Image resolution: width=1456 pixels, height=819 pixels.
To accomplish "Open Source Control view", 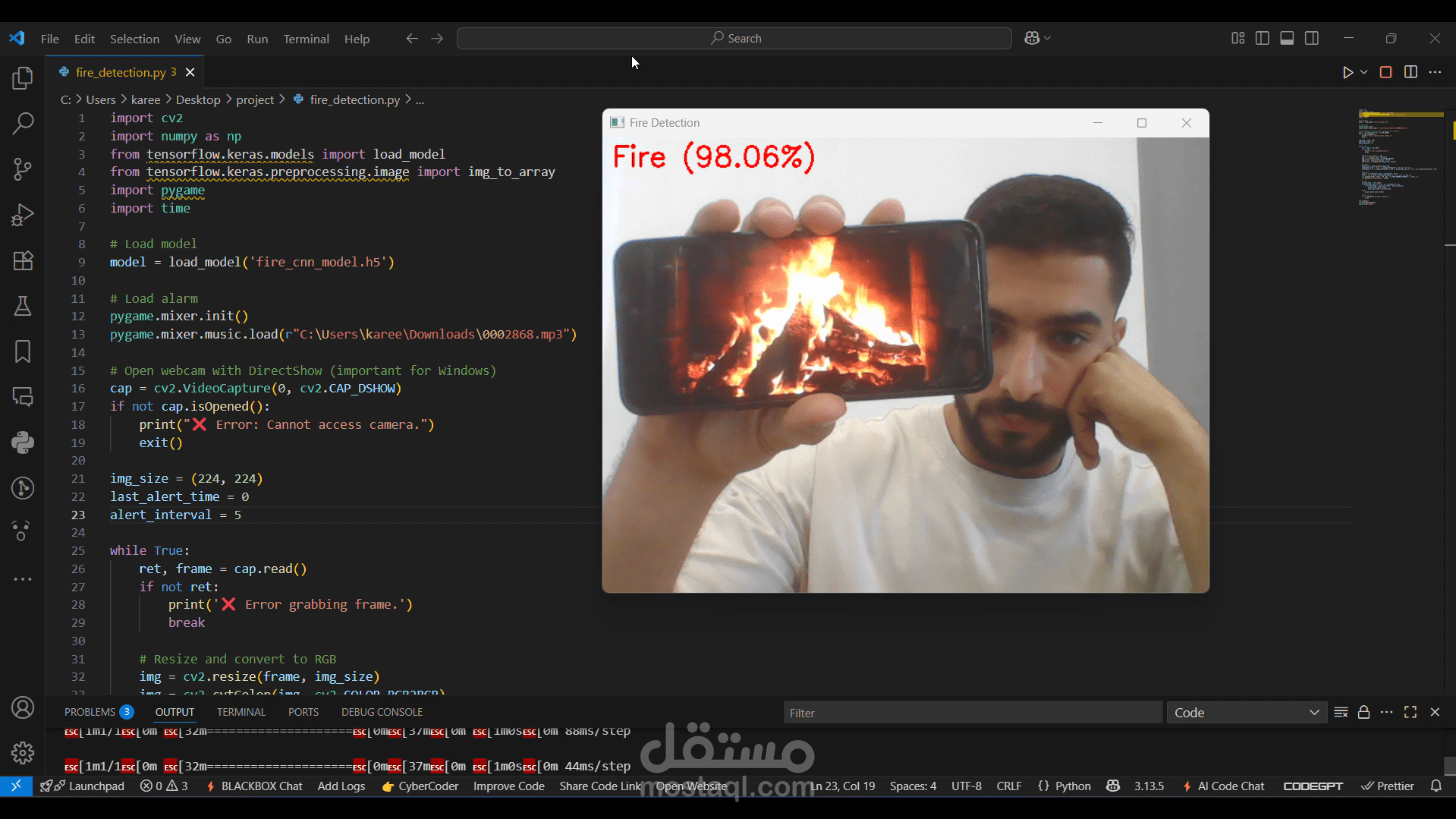I will (x=23, y=169).
